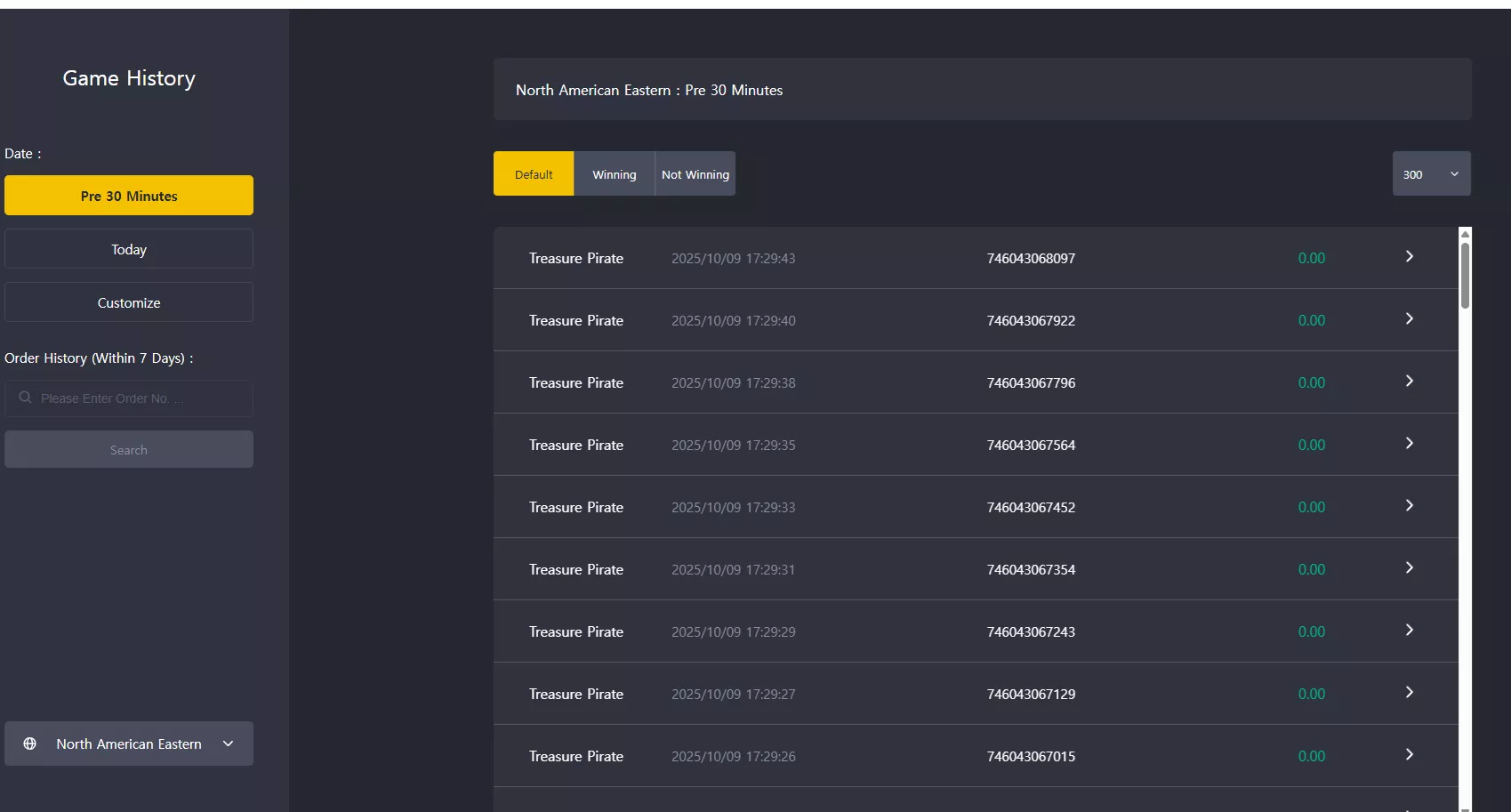The width and height of the screenshot is (1511, 812).
Task: Click timestamp 2025/10/09 17:29:43
Action: coord(734,258)
